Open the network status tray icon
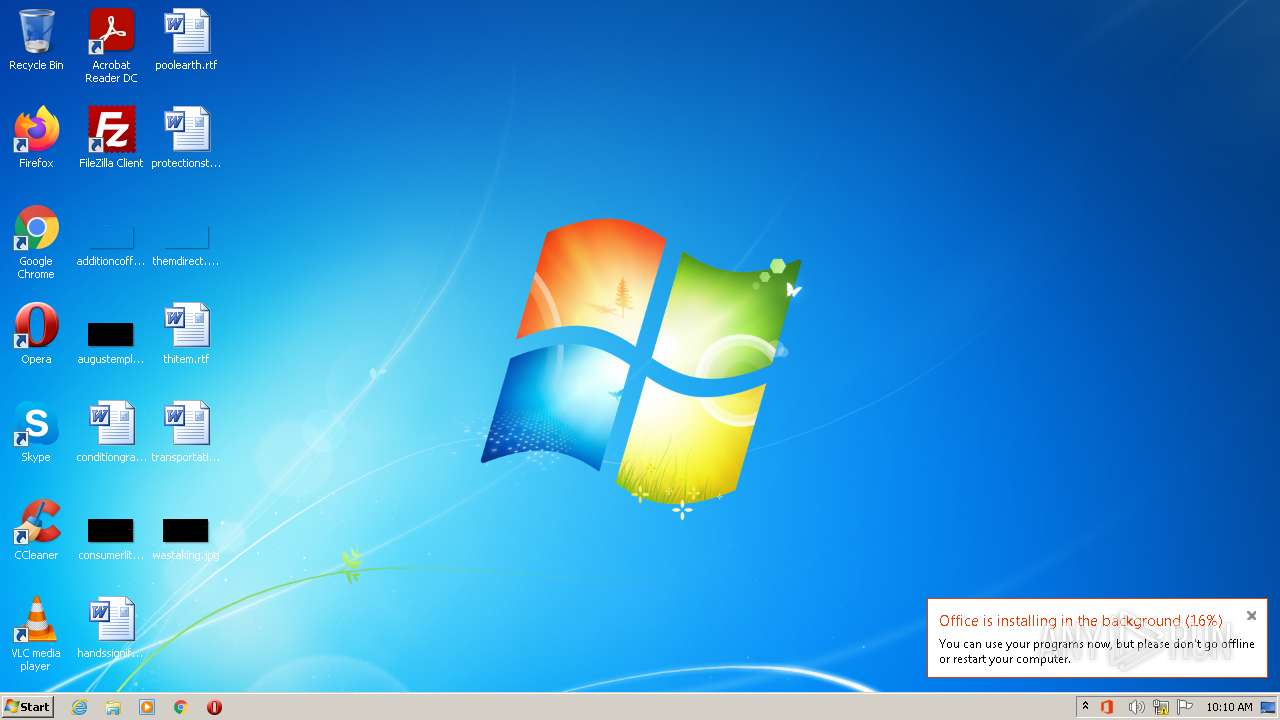Screen dimensions: 1280x720 coord(1161,707)
